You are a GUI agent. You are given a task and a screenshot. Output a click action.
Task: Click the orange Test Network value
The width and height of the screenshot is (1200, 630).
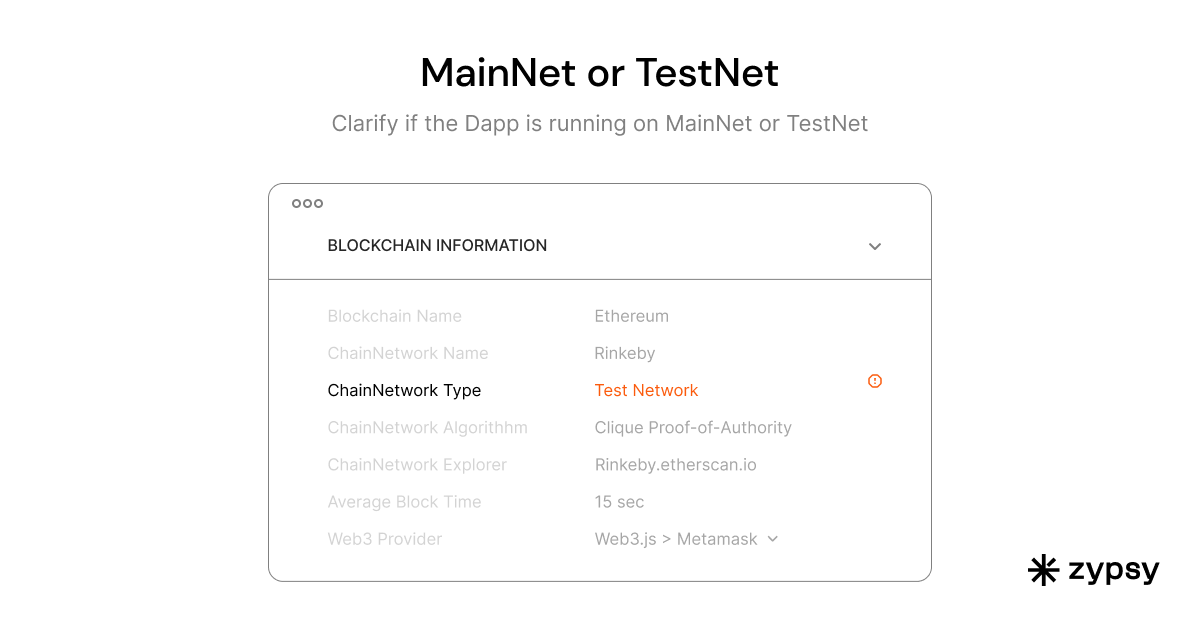click(x=646, y=390)
